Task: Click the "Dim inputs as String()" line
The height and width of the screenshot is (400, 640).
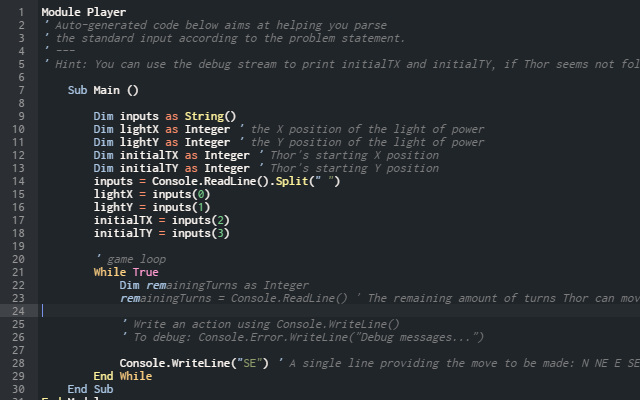Action: point(165,116)
